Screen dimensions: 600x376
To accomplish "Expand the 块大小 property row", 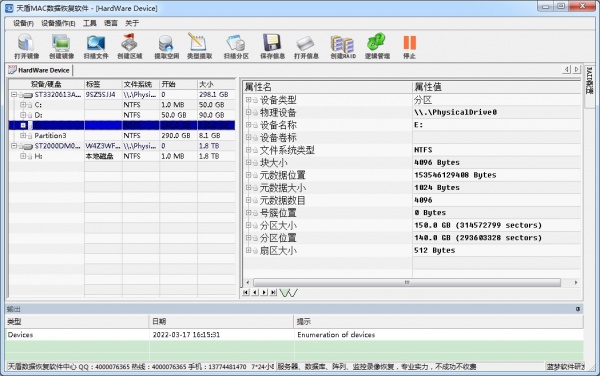I will point(248,163).
